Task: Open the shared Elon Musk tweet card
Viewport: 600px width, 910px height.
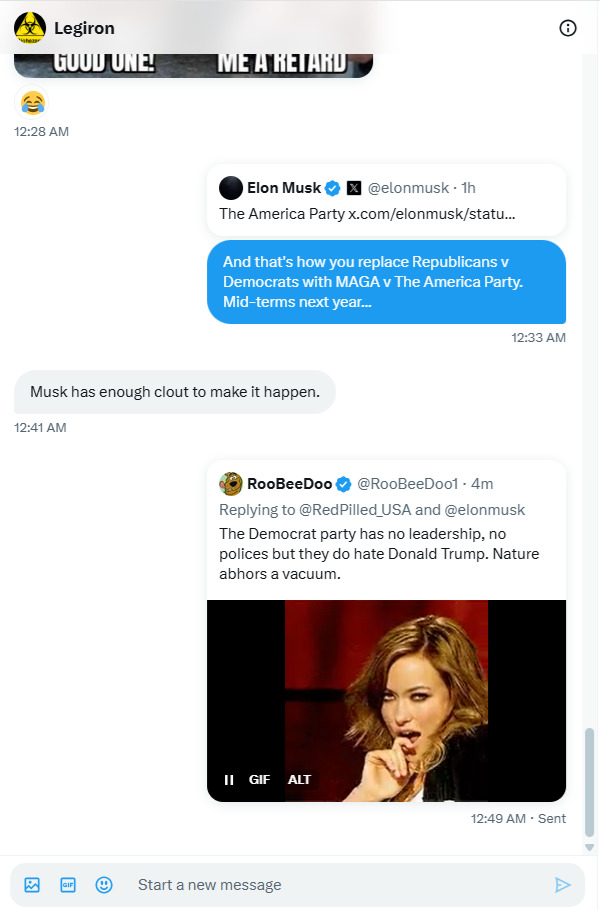Action: (x=386, y=200)
